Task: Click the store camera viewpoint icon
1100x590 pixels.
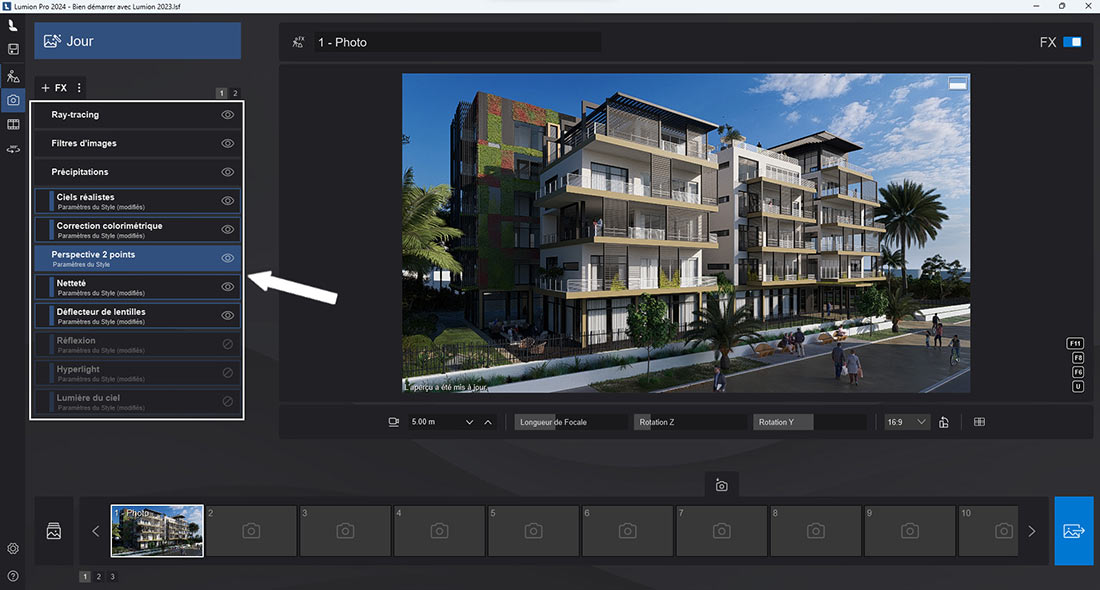Action: [x=721, y=486]
